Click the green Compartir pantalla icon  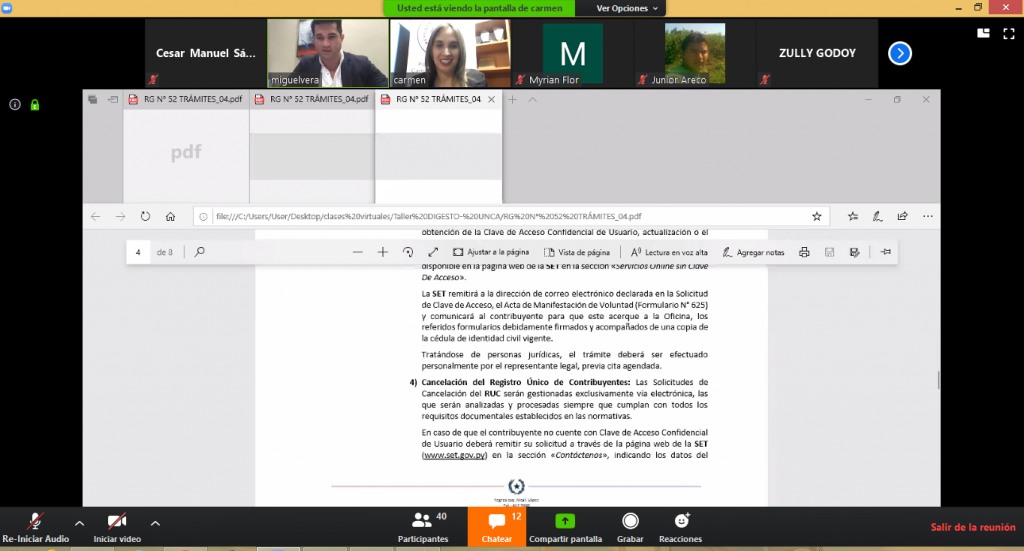[x=565, y=521]
